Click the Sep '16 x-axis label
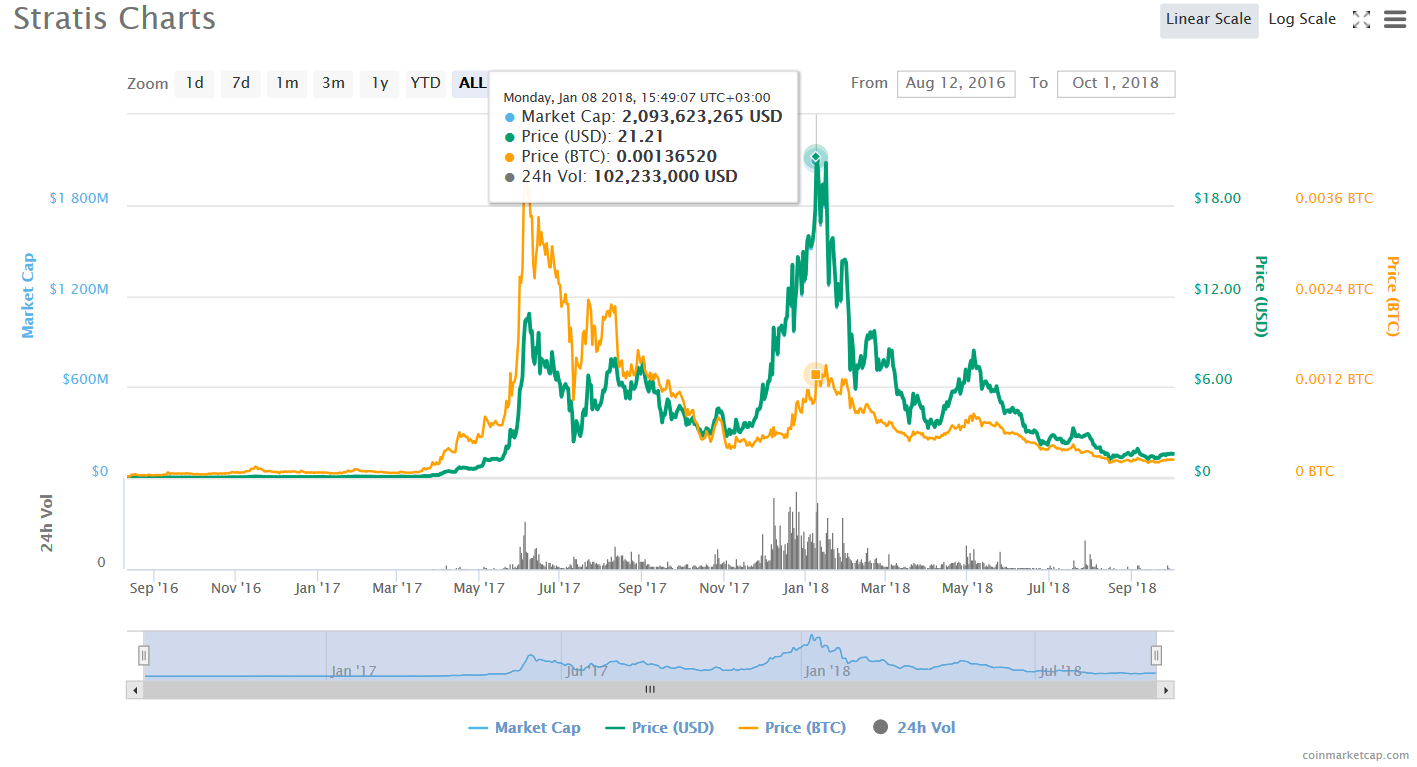This screenshot has height=767, width=1417. [x=154, y=588]
